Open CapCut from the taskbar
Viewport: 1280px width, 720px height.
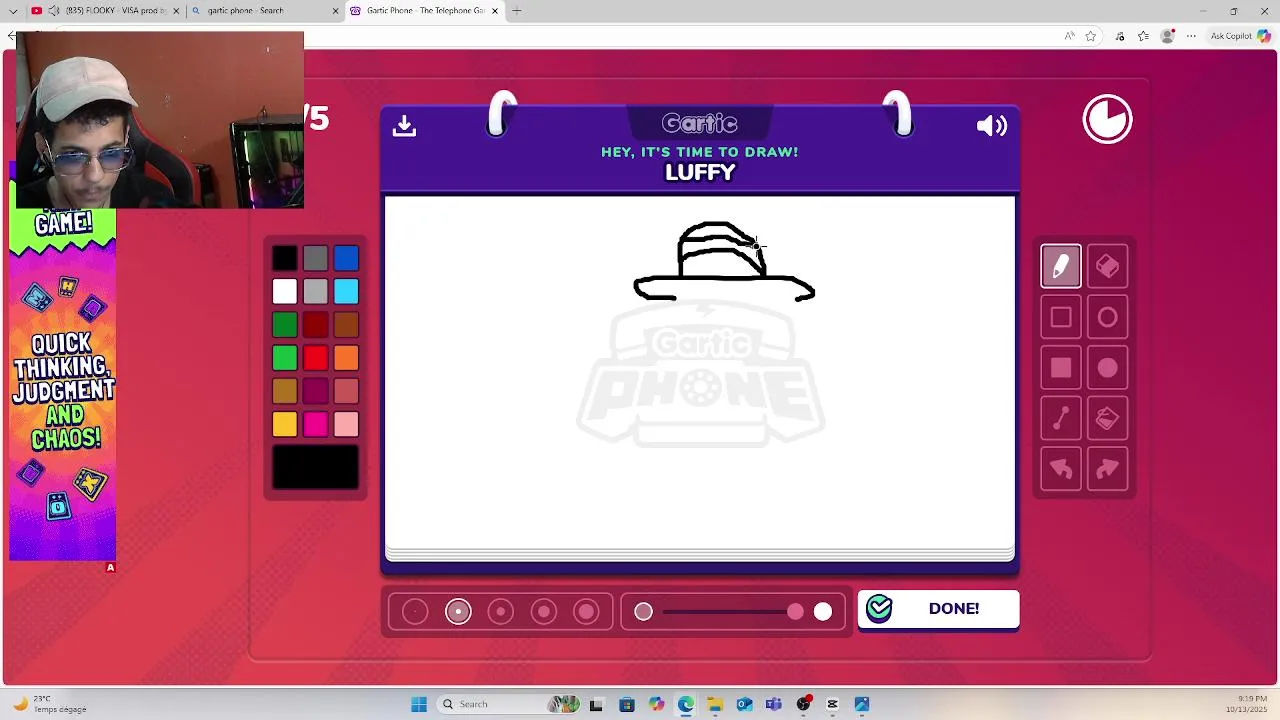coord(832,704)
